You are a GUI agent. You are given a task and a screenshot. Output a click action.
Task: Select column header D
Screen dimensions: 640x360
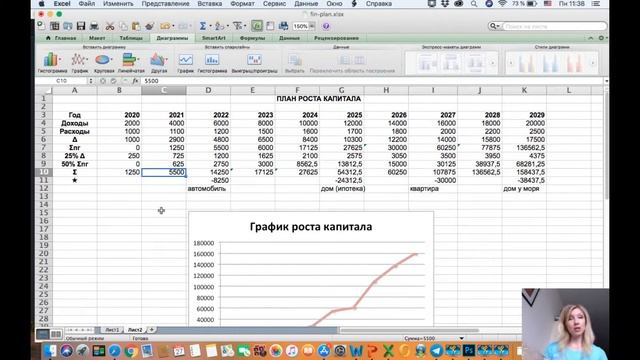[208, 90]
